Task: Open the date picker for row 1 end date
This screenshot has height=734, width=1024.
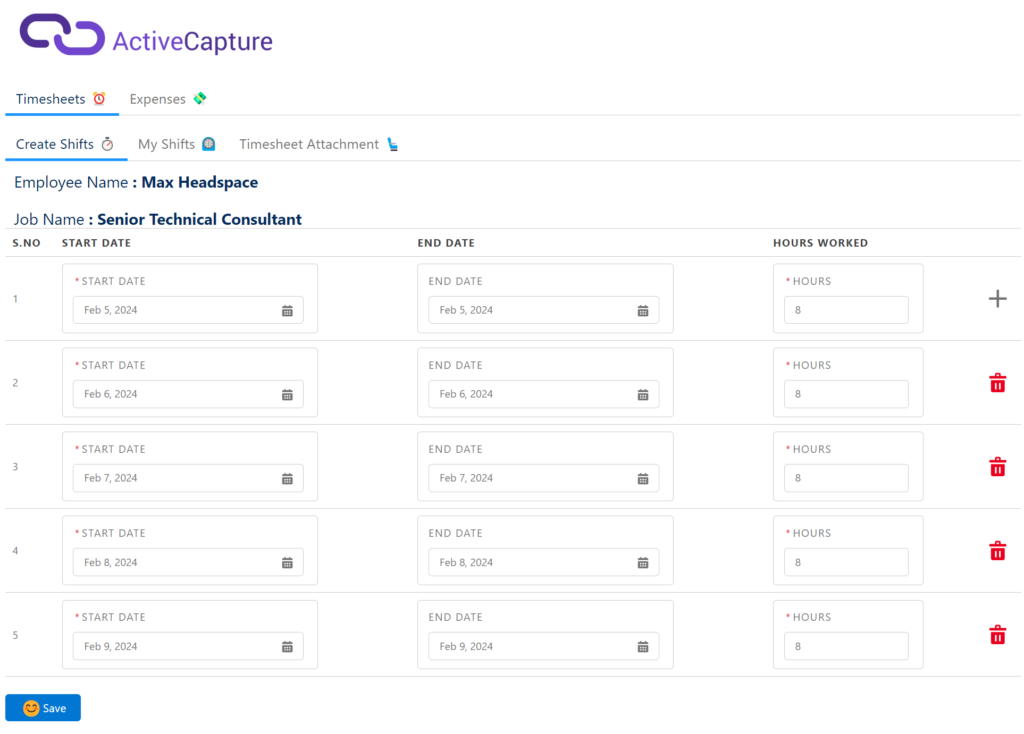Action: pos(643,310)
